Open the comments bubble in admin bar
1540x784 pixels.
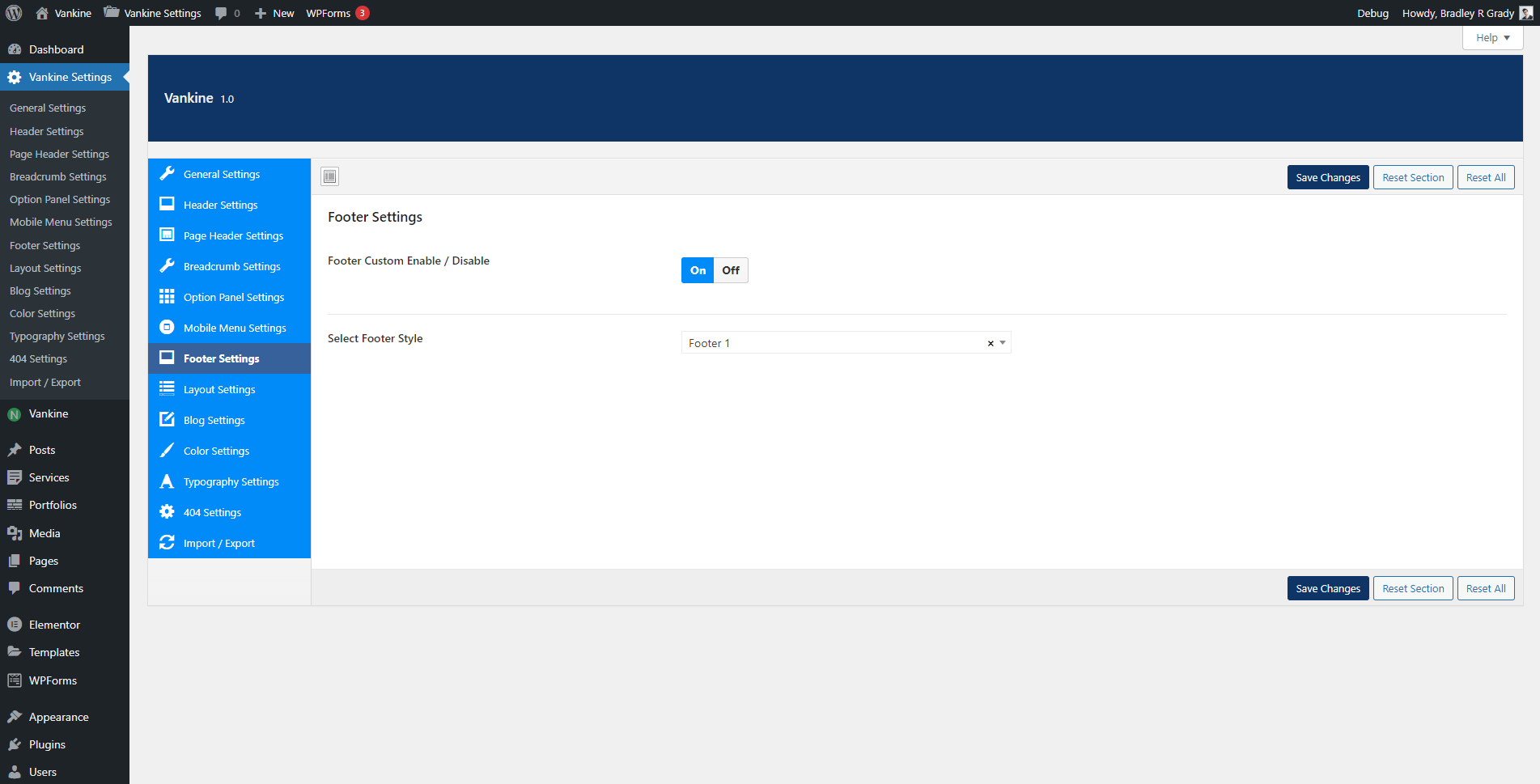point(227,13)
